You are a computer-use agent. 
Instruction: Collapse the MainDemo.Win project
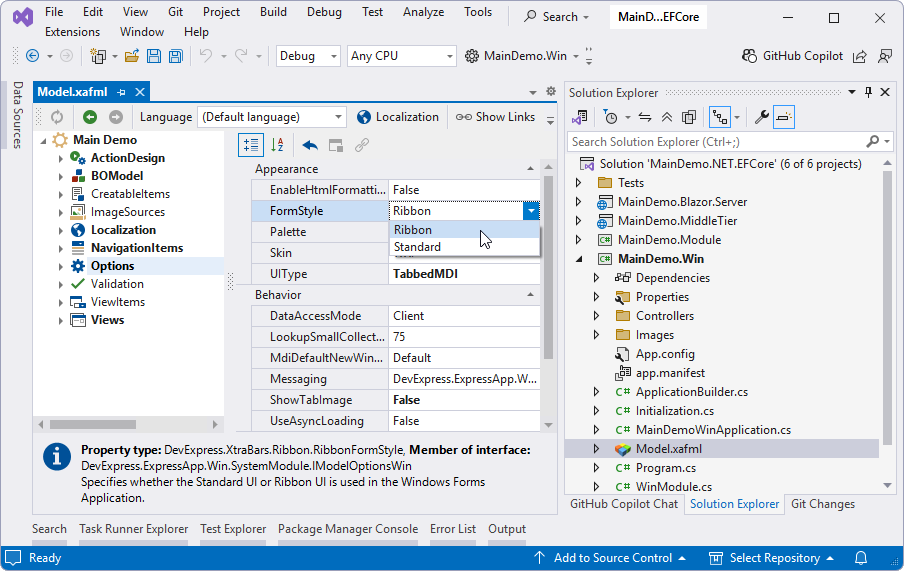tap(579, 259)
